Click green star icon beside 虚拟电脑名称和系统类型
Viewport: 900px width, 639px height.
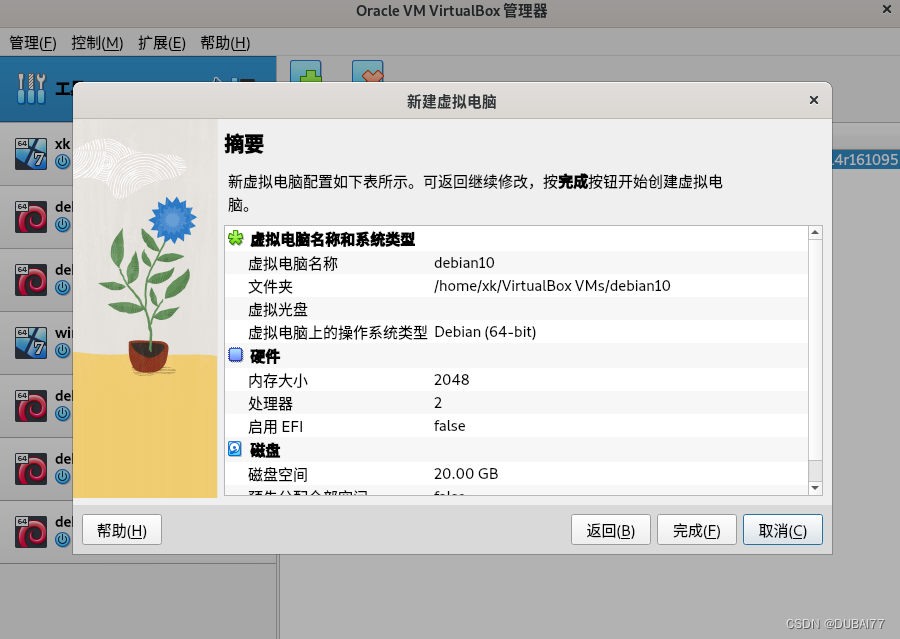236,238
